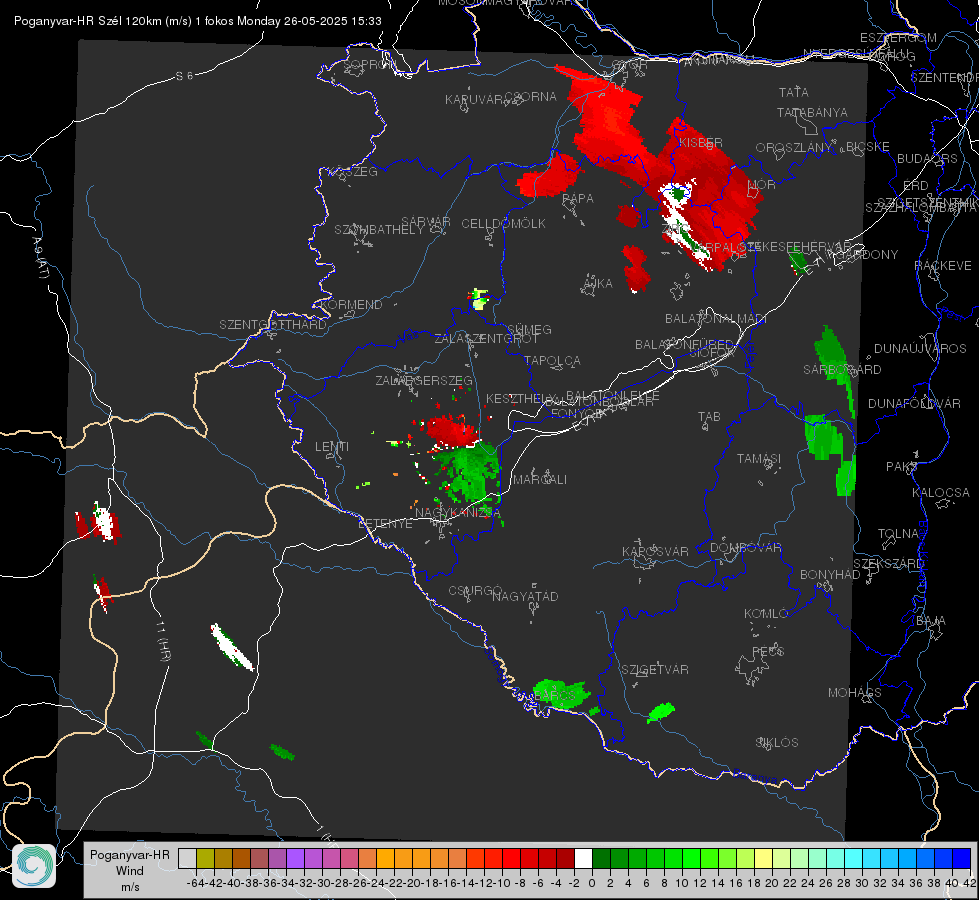Viewport: 979px width, 900px height.
Task: Click the TOLNA city label
Action: point(898,534)
